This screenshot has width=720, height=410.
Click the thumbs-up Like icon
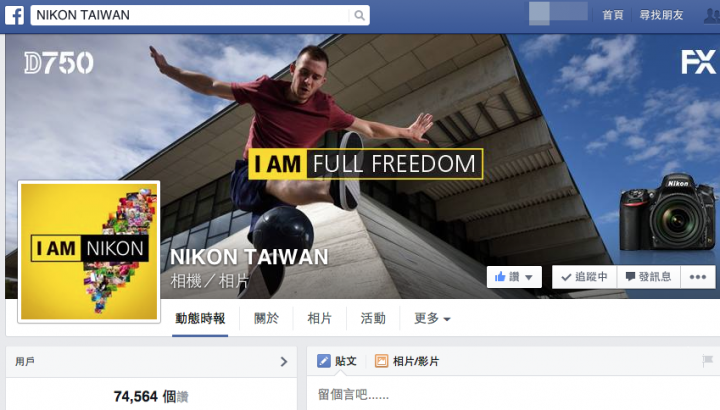(500, 276)
